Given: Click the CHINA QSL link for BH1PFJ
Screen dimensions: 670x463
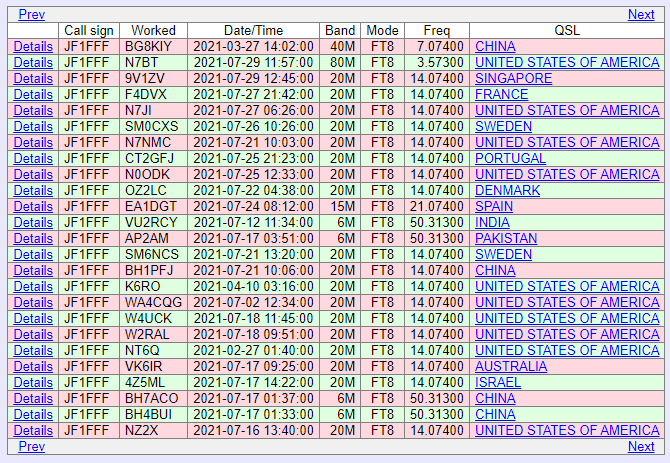Looking at the screenshot, I should click(x=495, y=270).
